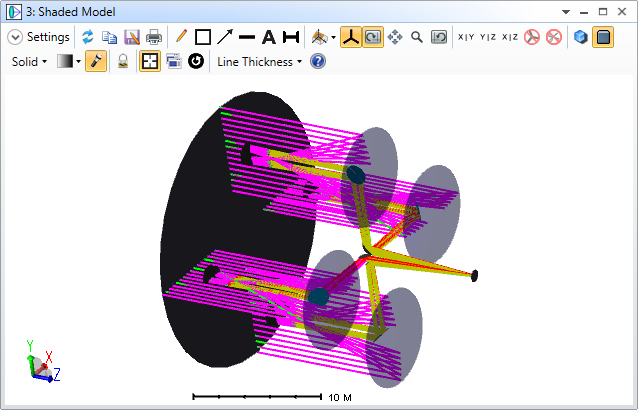Click the Shaded Model window title icon
The width and height of the screenshot is (638, 410).
14,12
